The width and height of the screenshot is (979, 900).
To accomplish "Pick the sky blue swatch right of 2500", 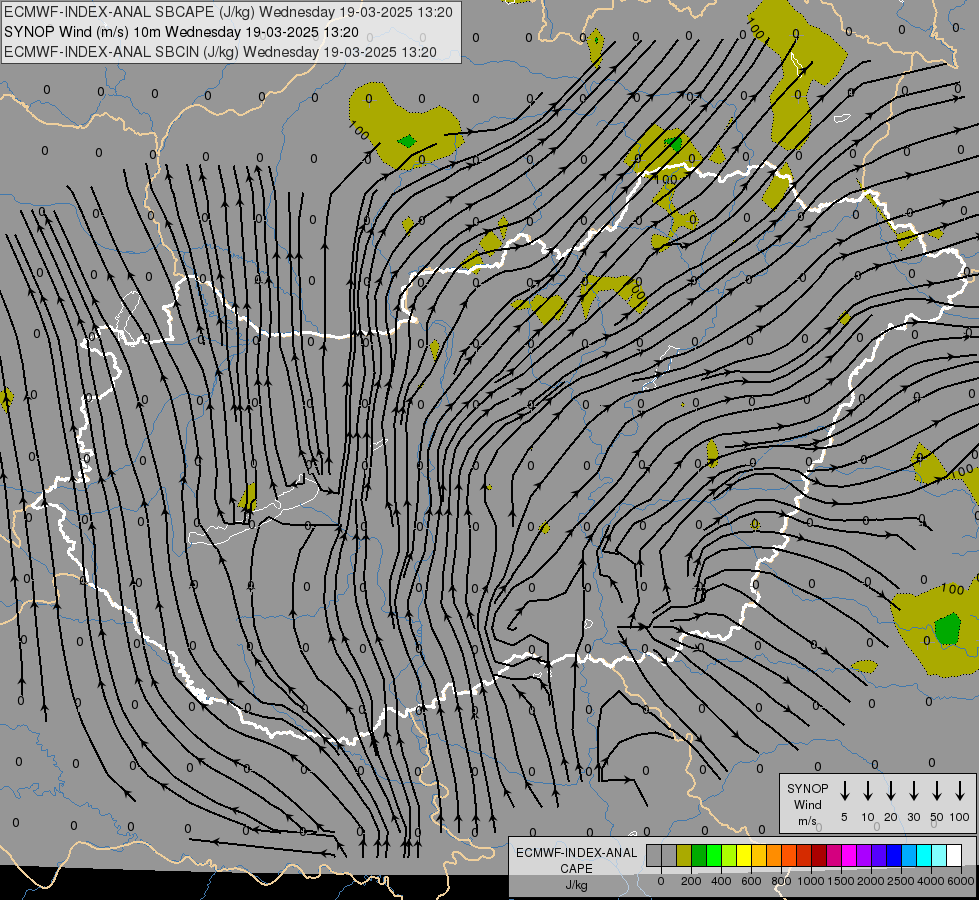I will (x=909, y=855).
